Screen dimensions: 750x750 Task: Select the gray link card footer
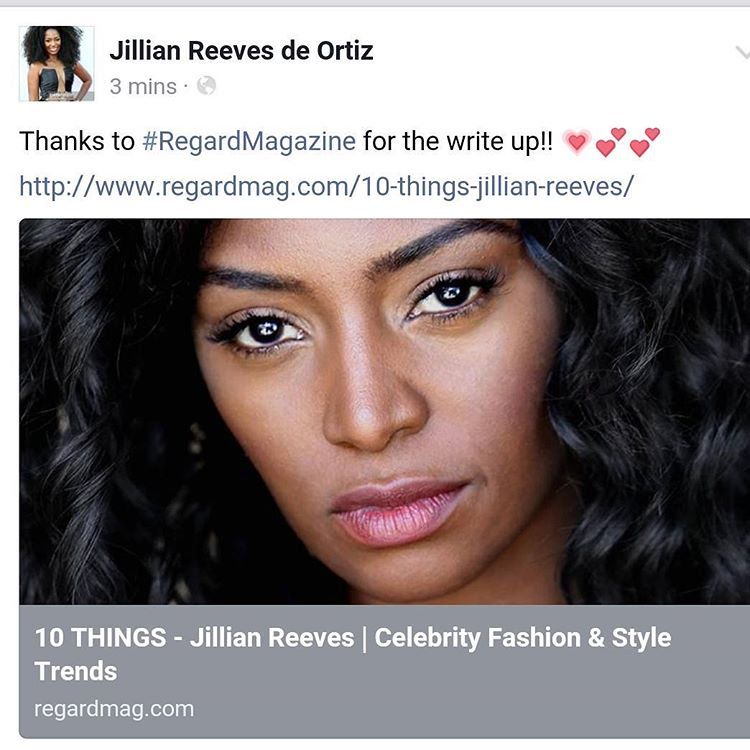point(385,672)
